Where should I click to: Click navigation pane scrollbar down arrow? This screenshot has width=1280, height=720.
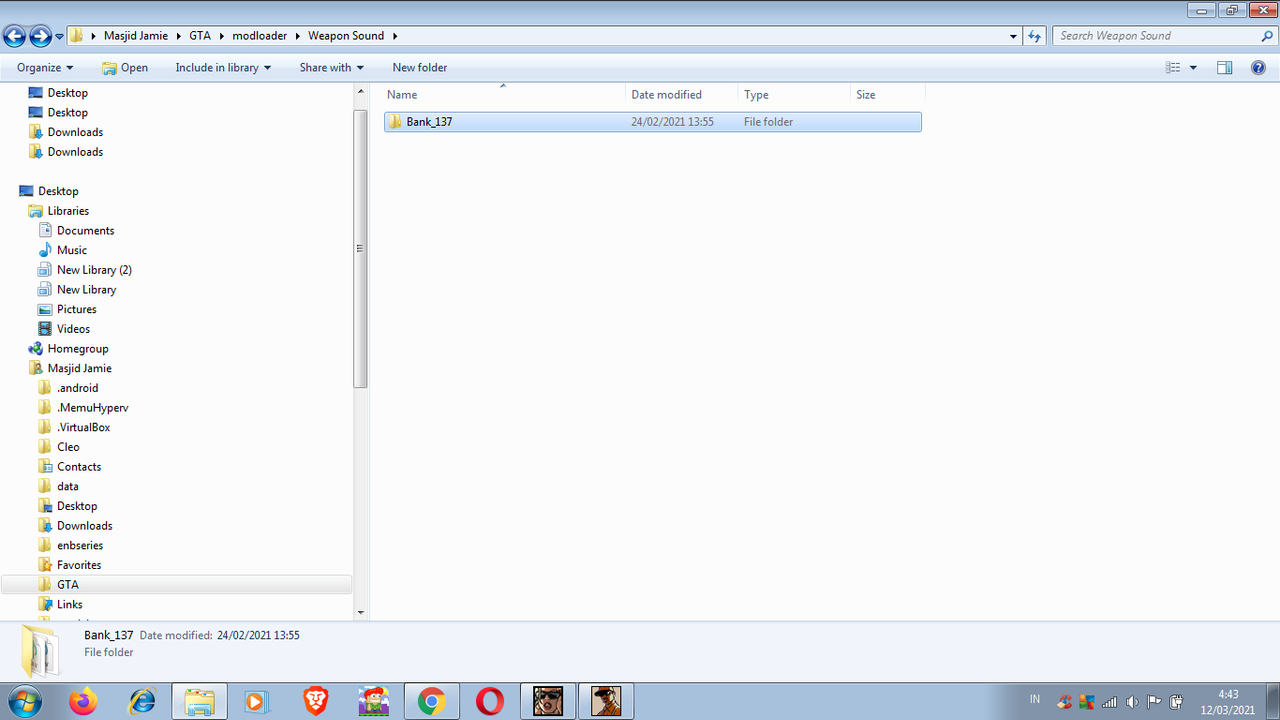(x=361, y=613)
